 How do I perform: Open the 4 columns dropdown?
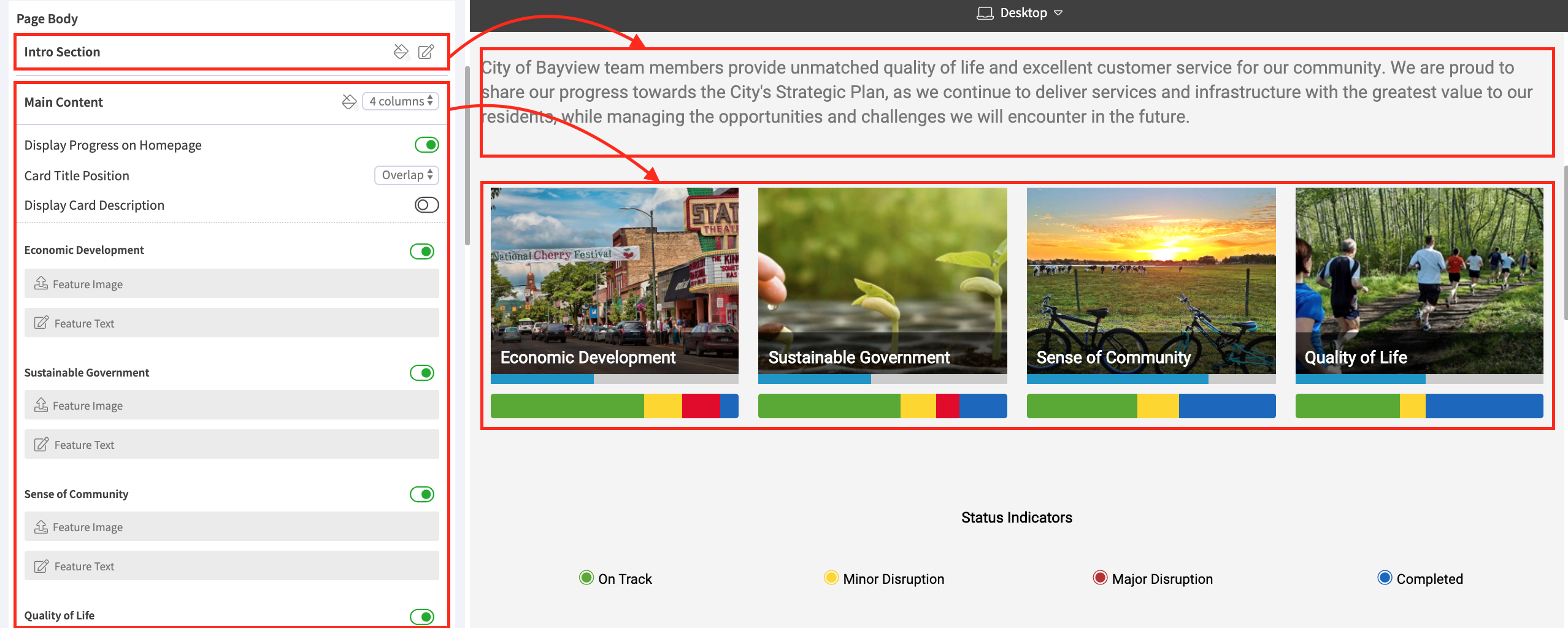tap(401, 101)
